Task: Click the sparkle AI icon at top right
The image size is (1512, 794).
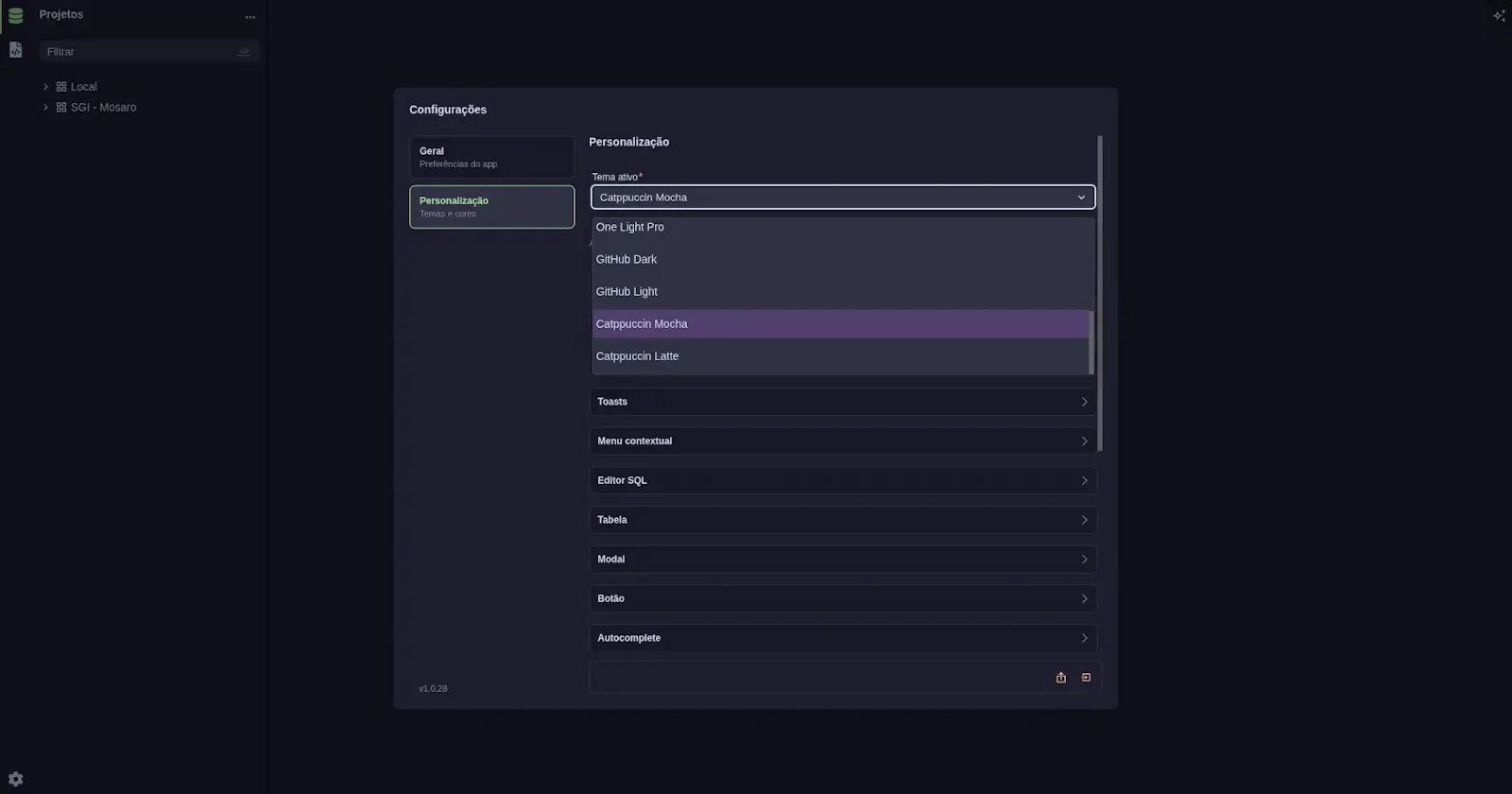Action: 1499,15
